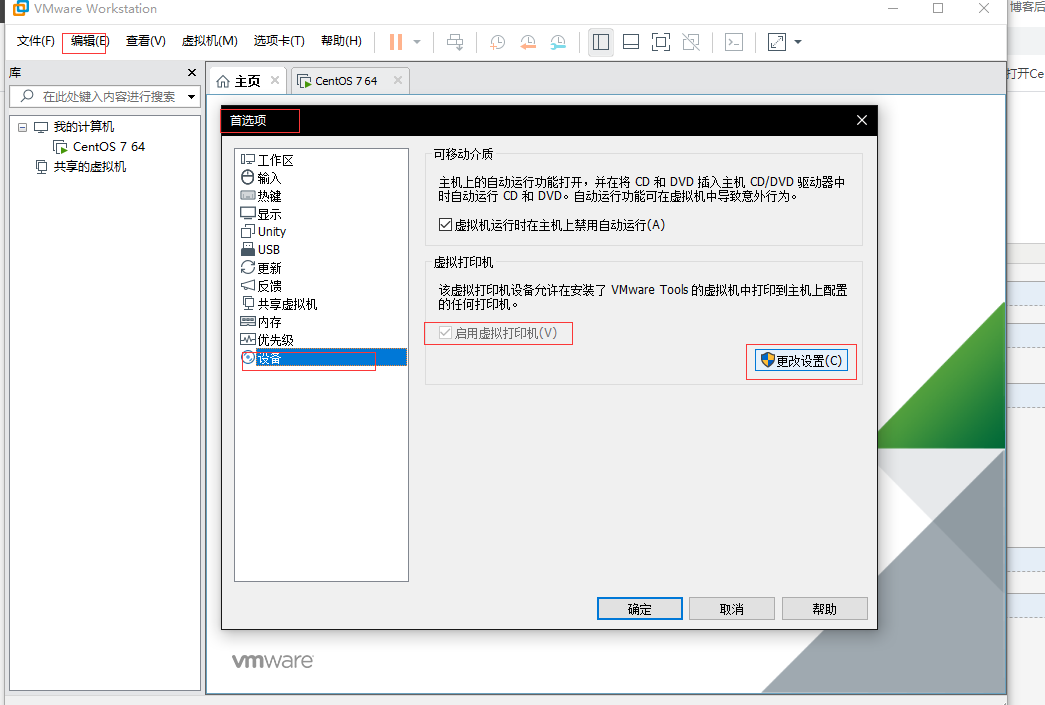
Task: Collapse the 我的计算机 tree node
Action: pyautogui.click(x=23, y=127)
